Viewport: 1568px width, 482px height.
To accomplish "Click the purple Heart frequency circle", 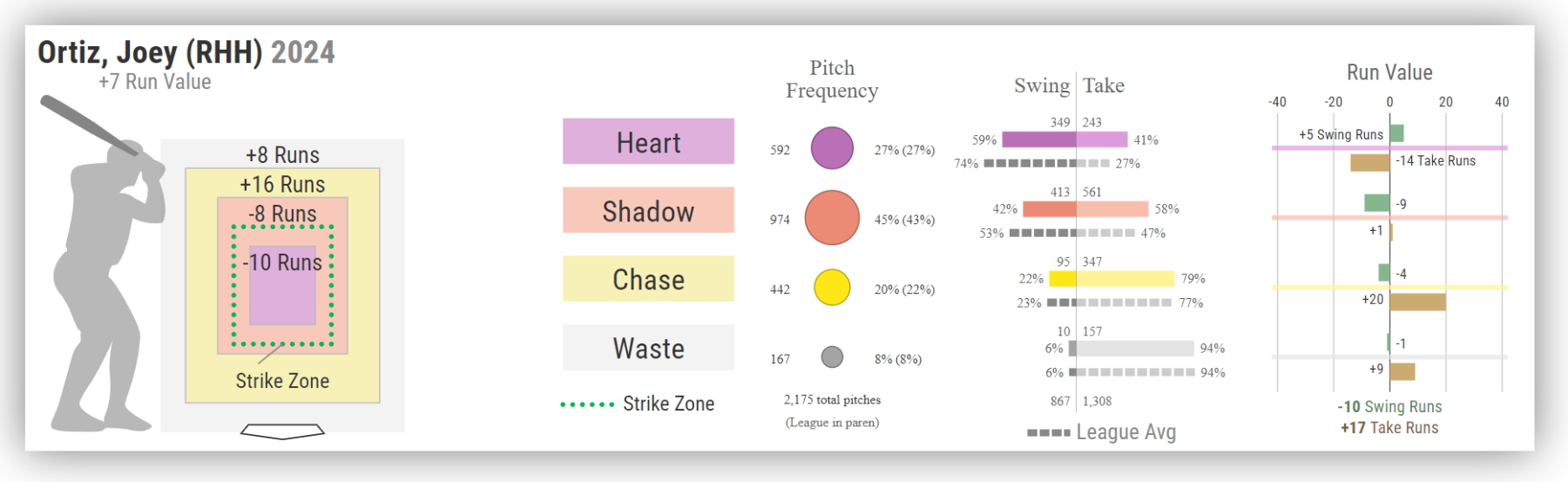I will click(832, 148).
